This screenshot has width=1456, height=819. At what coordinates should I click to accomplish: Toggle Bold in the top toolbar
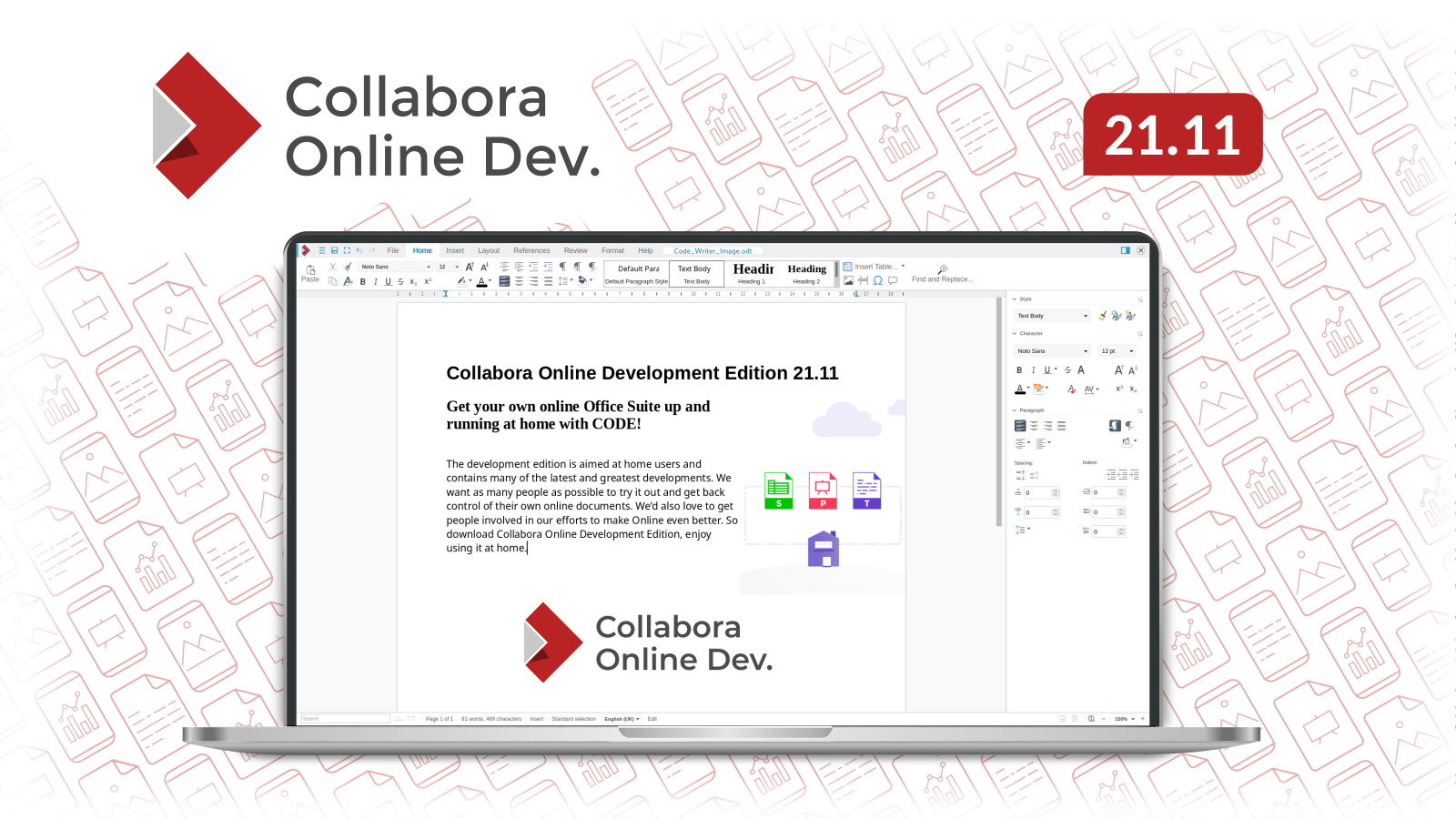(x=362, y=282)
